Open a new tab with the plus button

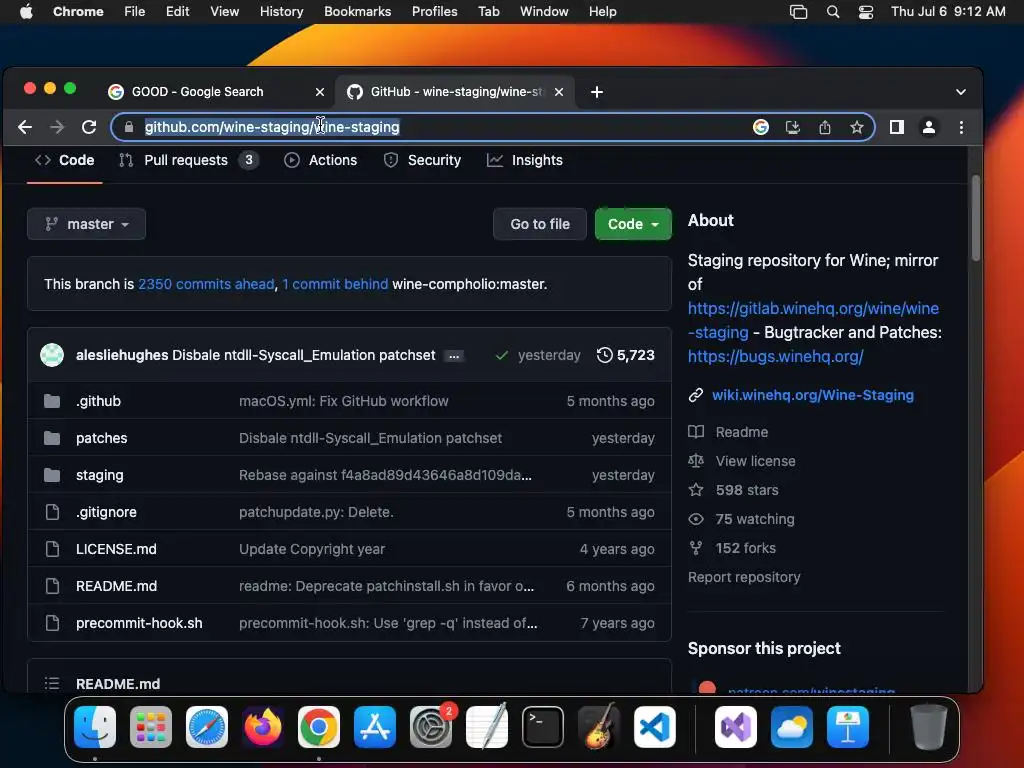597,92
